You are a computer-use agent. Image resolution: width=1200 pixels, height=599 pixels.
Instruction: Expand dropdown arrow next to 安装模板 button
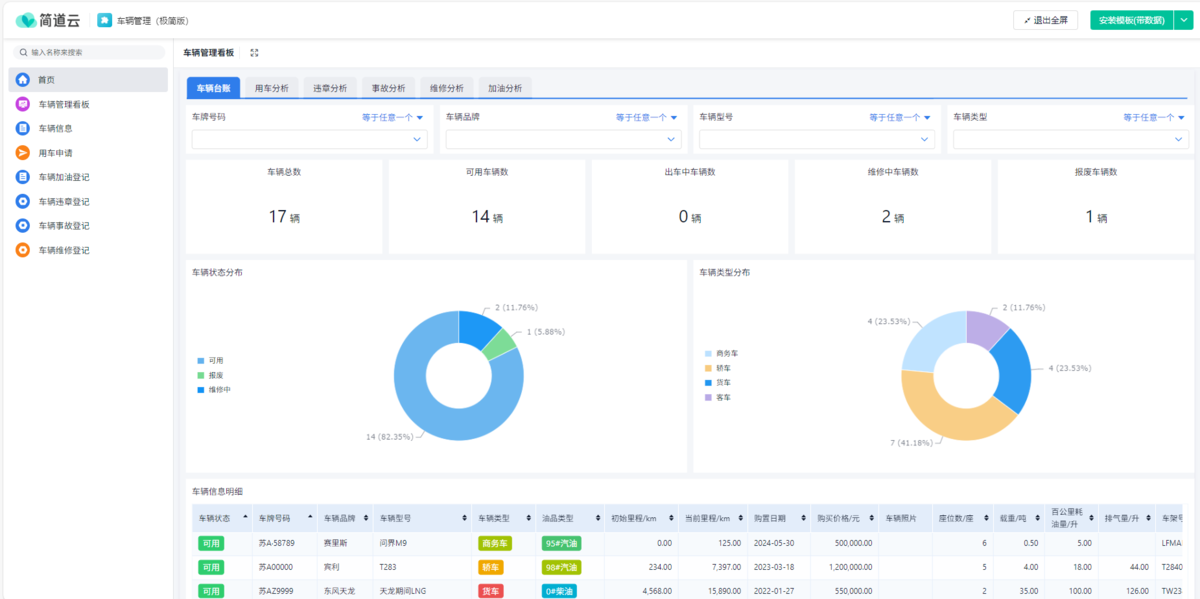pos(1182,20)
